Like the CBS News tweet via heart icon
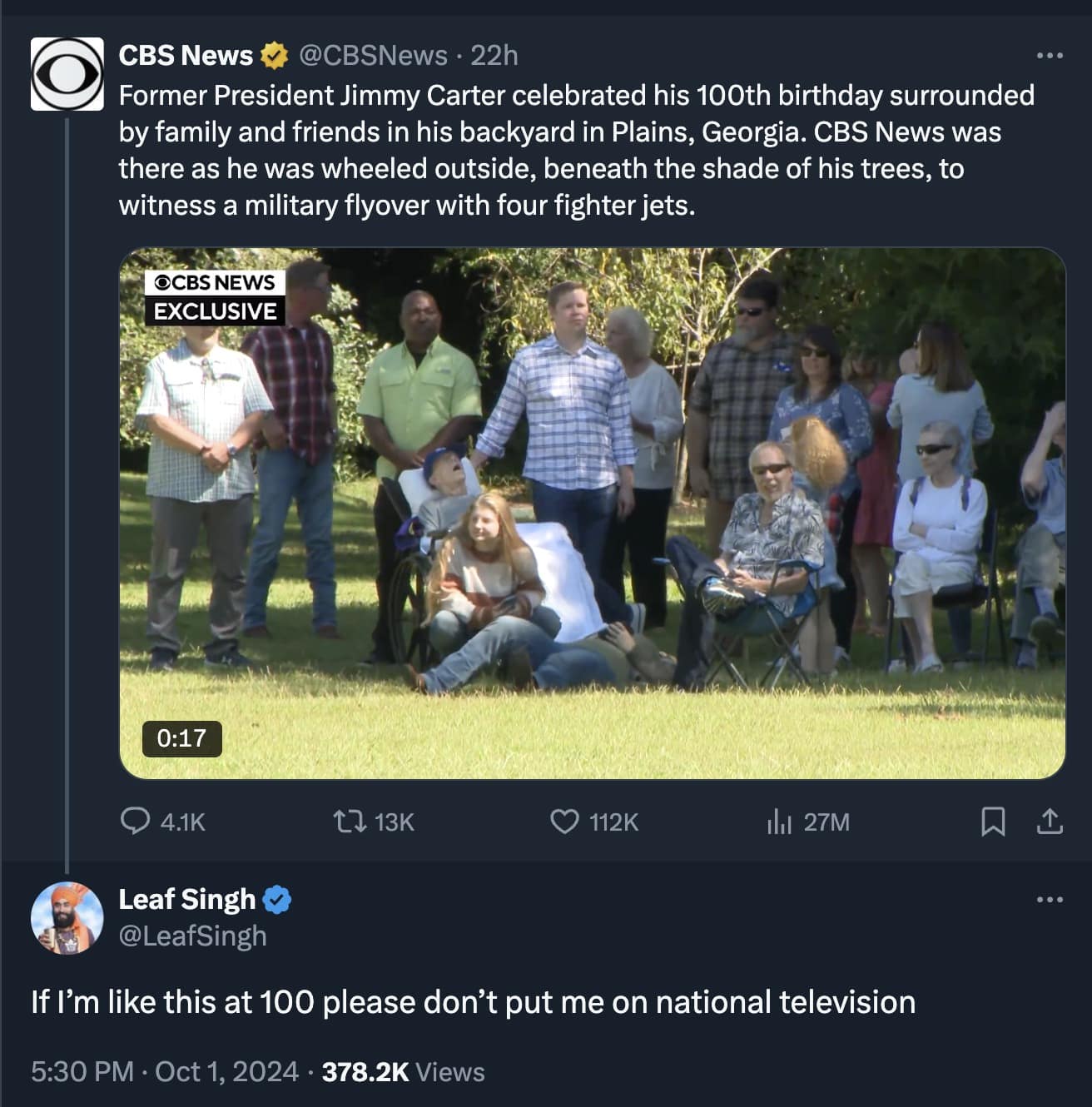This screenshot has height=1107, width=1092. pos(564,822)
